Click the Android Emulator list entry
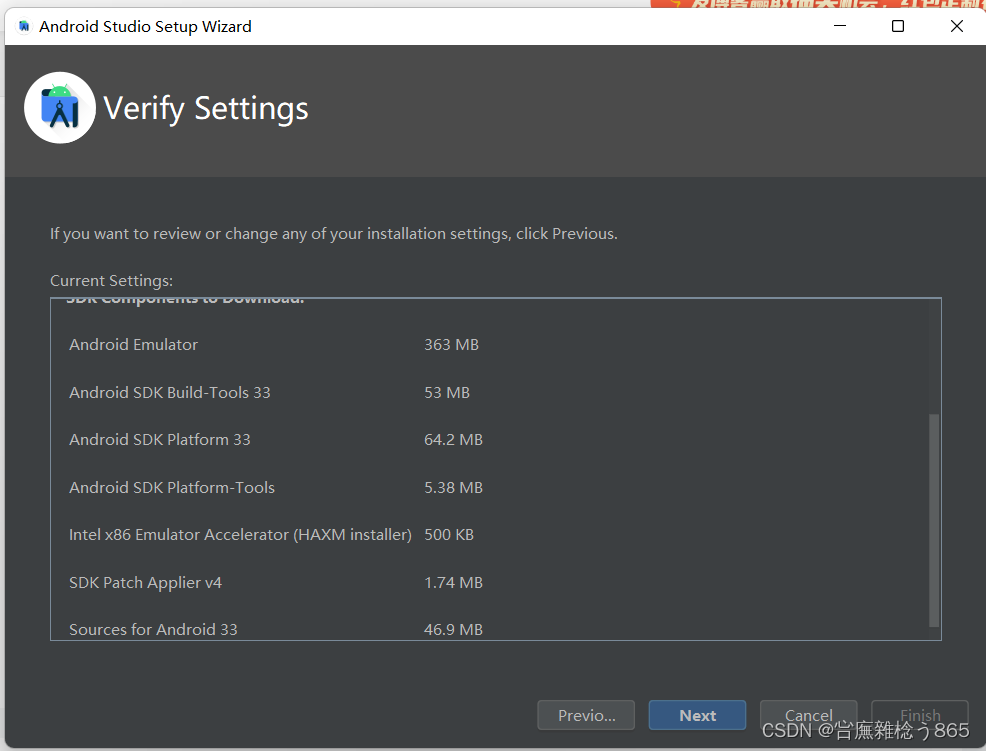The width and height of the screenshot is (986, 751). (x=133, y=344)
